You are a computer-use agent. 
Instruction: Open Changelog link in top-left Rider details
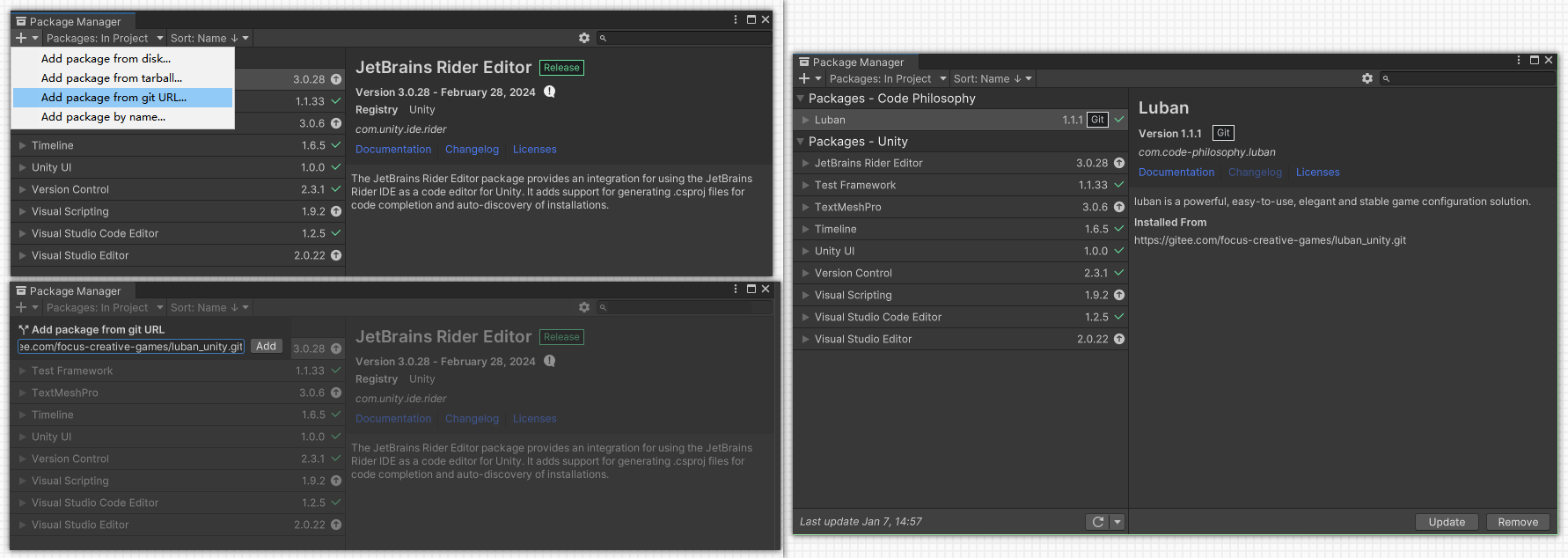(472, 150)
